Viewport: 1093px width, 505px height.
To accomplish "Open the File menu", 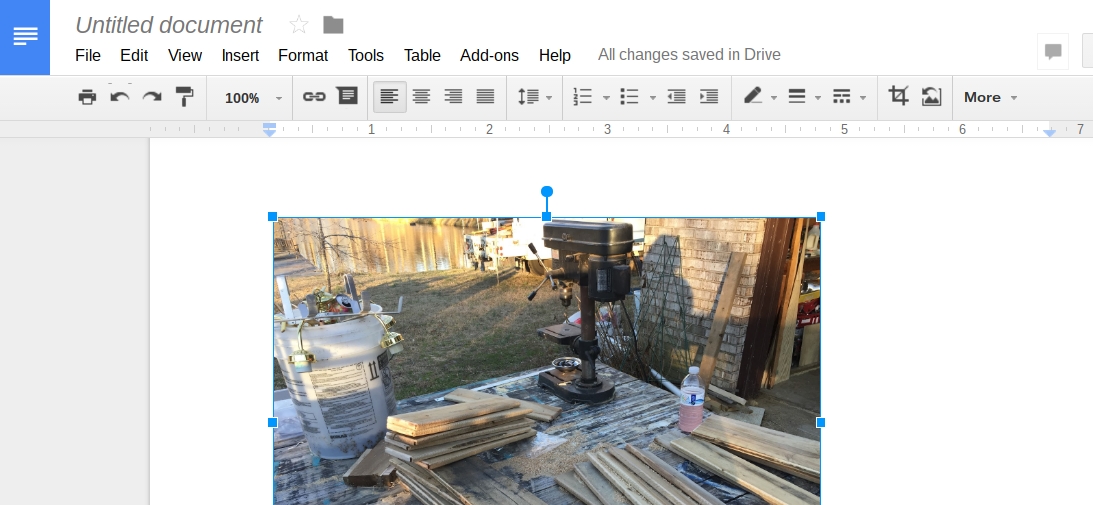I will 88,55.
